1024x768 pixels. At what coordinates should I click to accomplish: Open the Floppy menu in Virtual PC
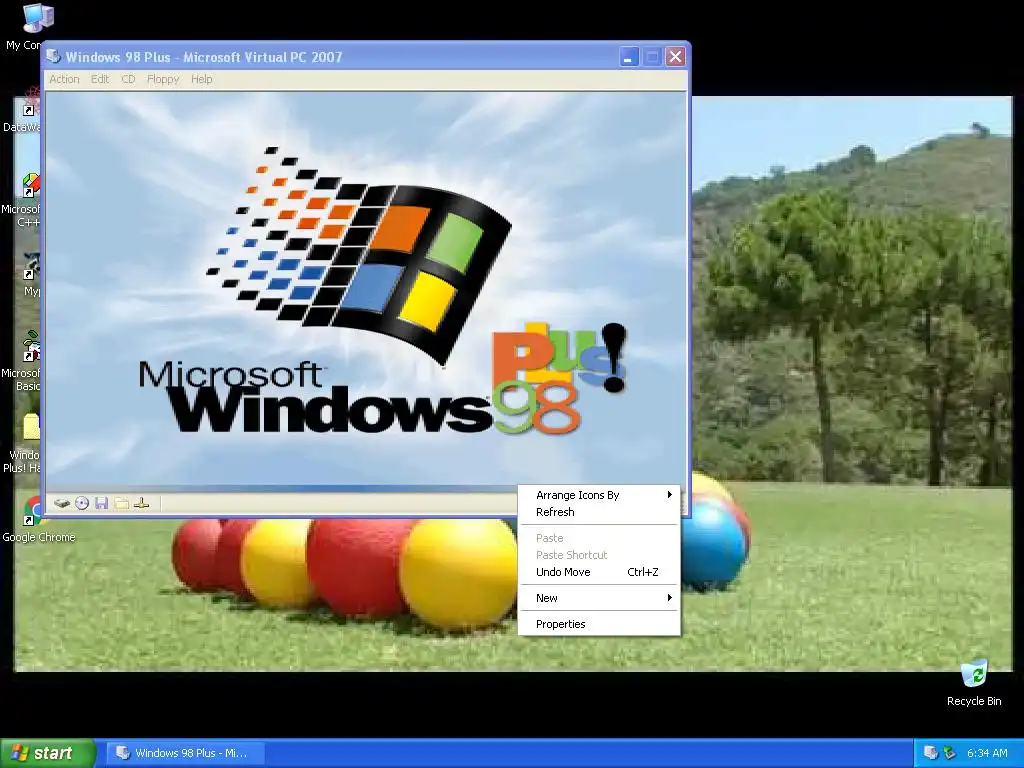[x=163, y=79]
